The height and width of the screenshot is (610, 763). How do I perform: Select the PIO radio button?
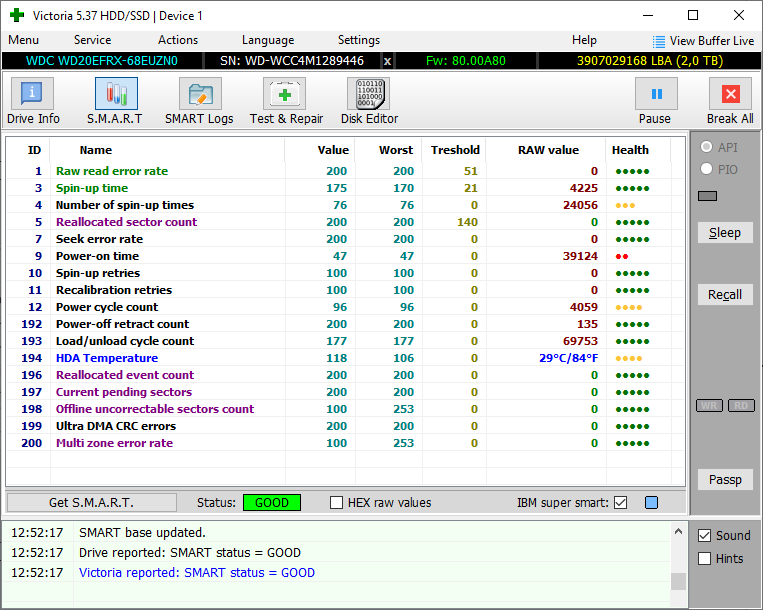[x=707, y=169]
